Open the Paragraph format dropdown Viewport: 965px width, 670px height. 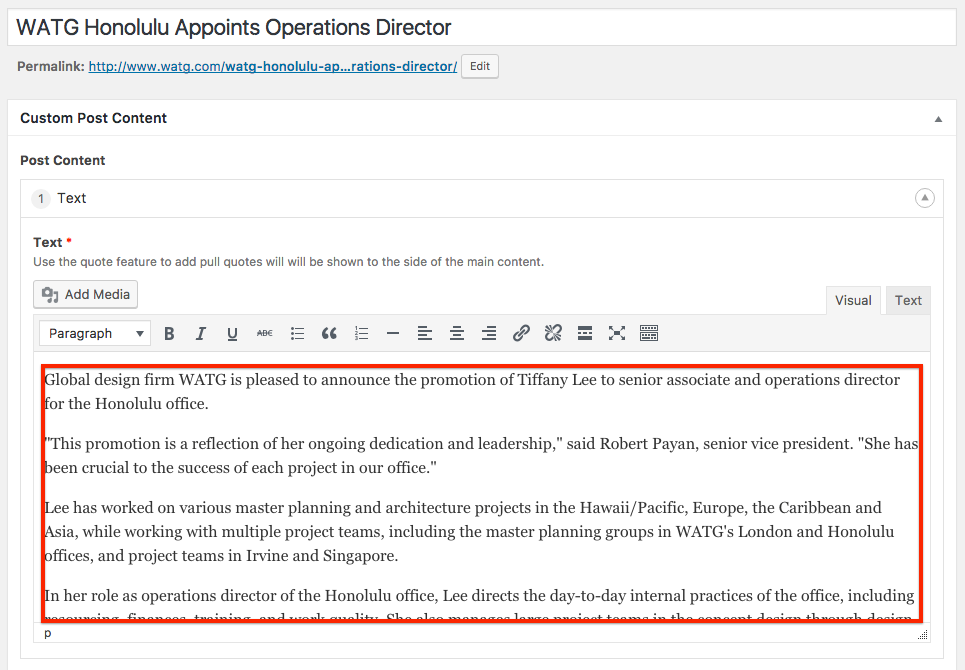(96, 334)
